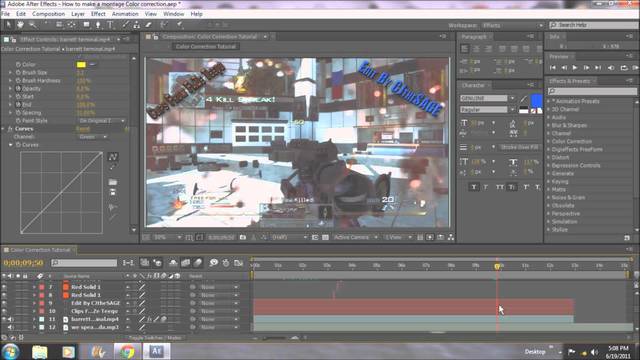640x360 pixels.
Task: Click the timeline current time indicator
Action: click(x=497, y=267)
